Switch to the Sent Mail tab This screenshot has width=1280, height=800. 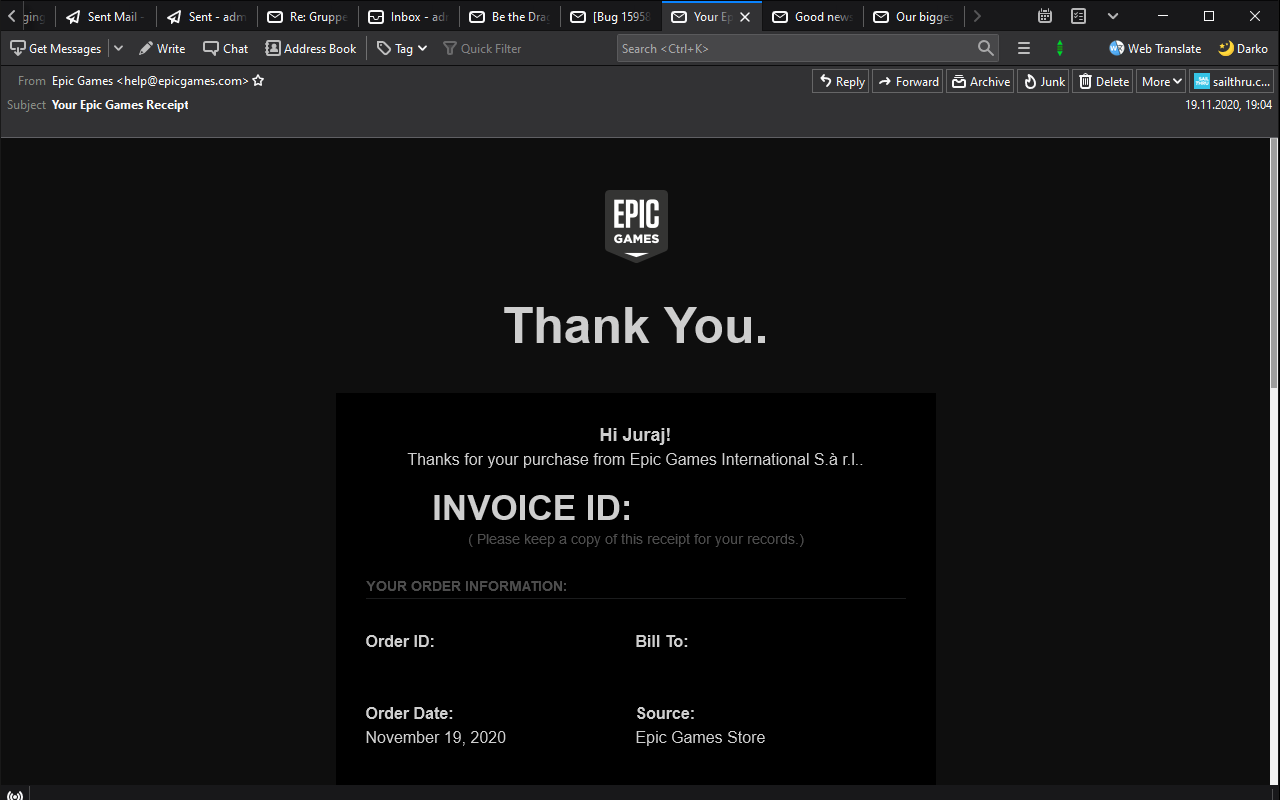pyautogui.click(x=105, y=17)
